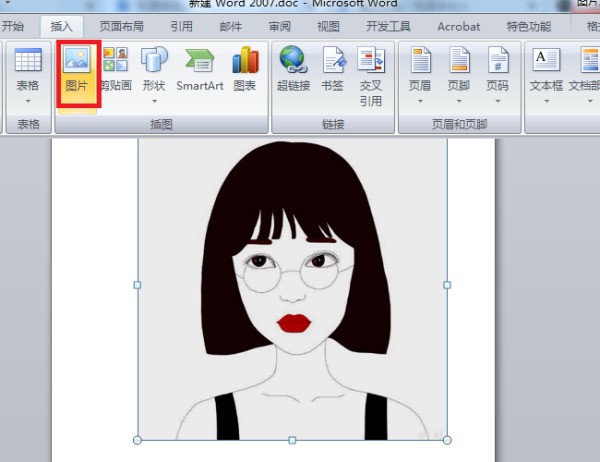Open Clip Art (剪贴画) from the ribbon
The height and width of the screenshot is (462, 600).
click(115, 70)
